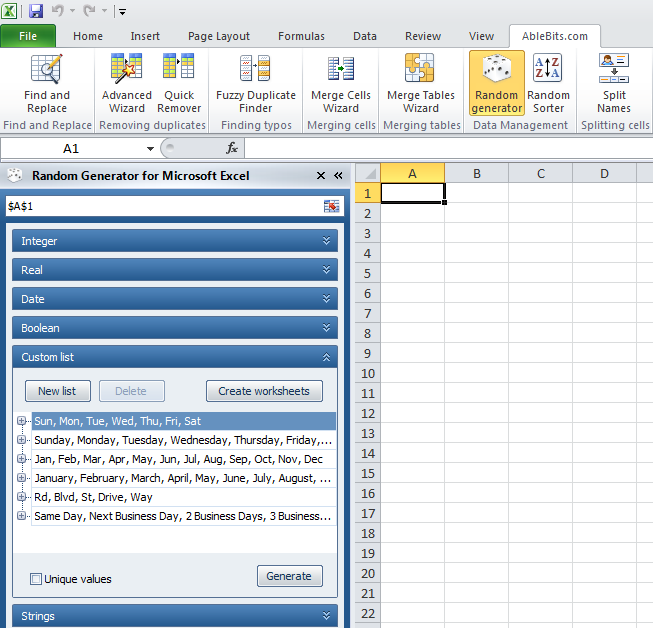Viewport: 653px width, 628px height.
Task: Expand the Sun, Mon, Tue list node
Action: [x=21, y=421]
